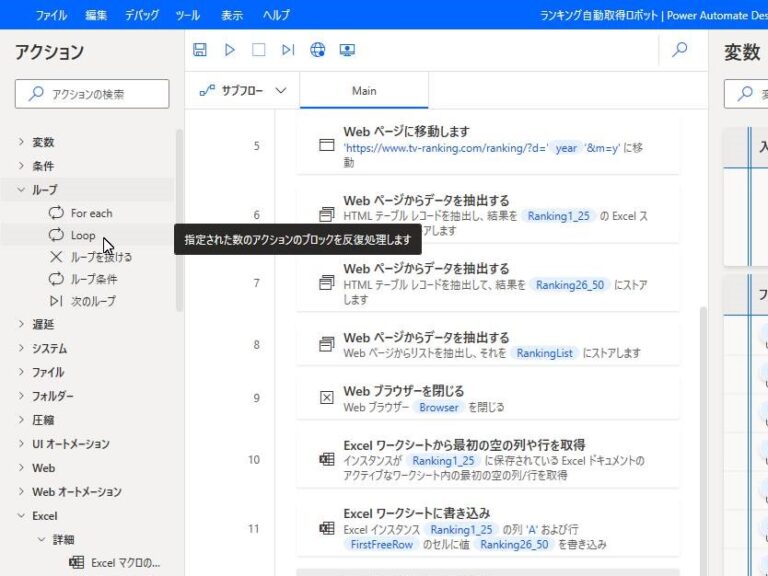
Task: Click the Excel icon of step 10
Action: coord(327,459)
